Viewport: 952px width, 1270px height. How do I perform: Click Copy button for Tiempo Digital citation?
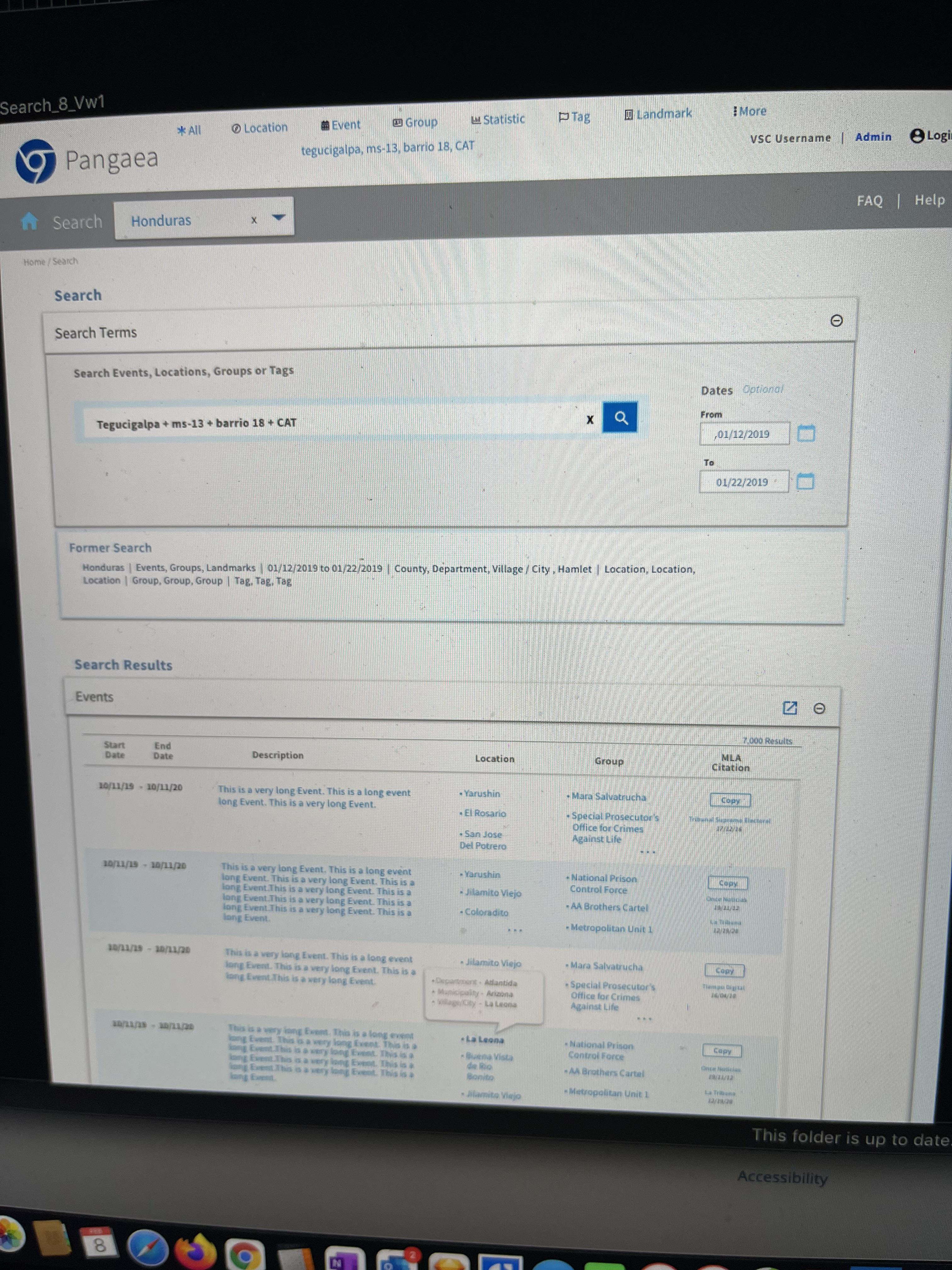click(724, 970)
